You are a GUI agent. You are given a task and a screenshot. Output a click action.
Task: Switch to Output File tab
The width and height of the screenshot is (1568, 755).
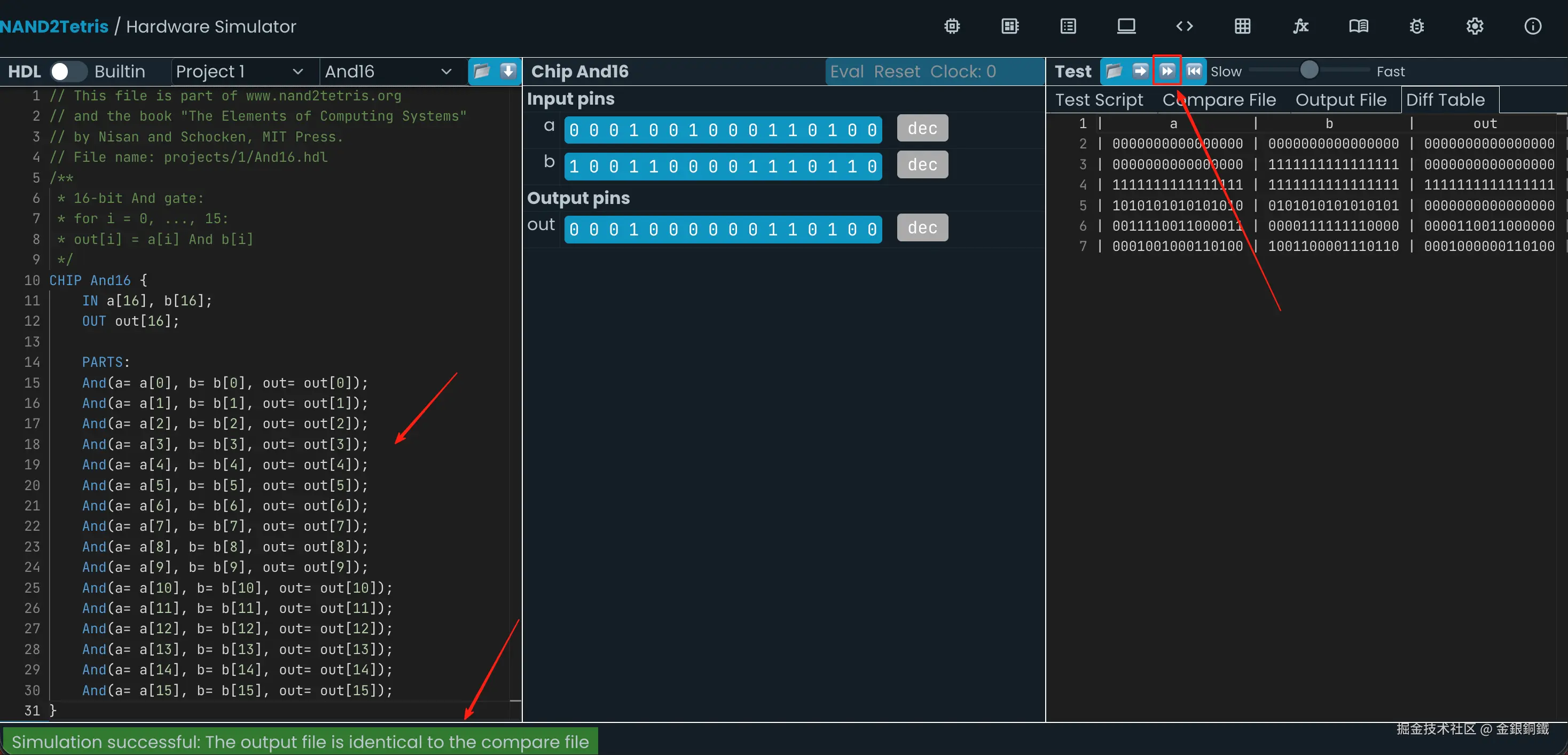pos(1340,100)
